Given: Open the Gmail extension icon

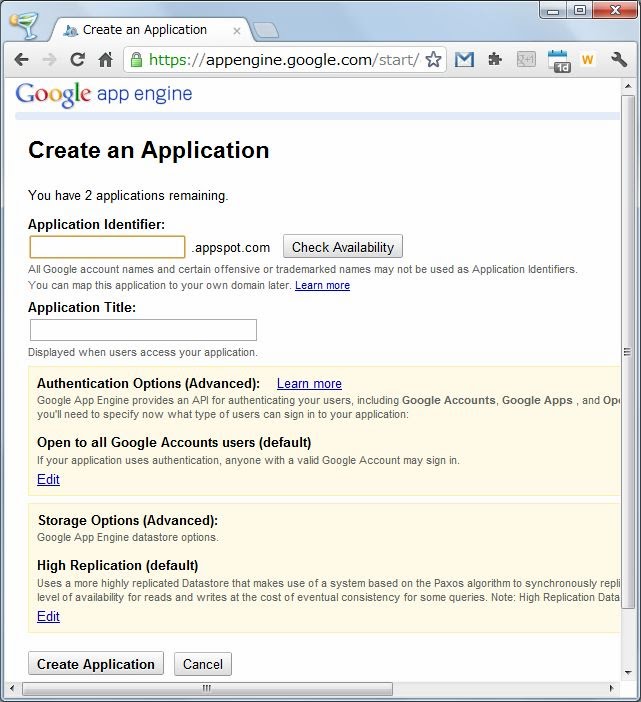Looking at the screenshot, I should 464,60.
